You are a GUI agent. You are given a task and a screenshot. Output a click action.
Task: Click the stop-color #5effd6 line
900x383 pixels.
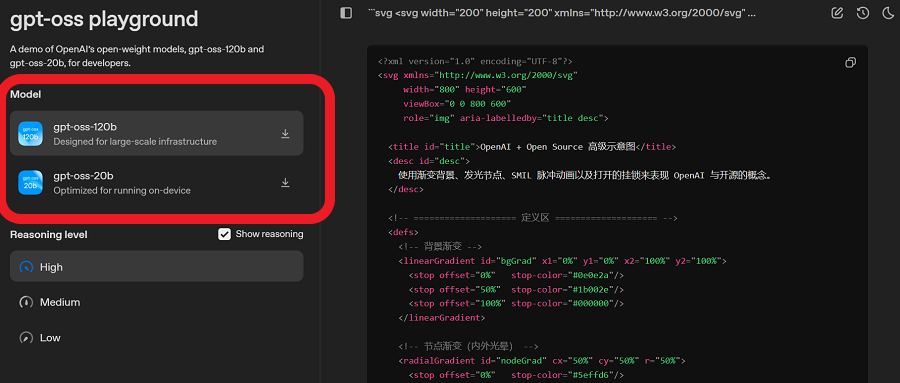(517, 375)
